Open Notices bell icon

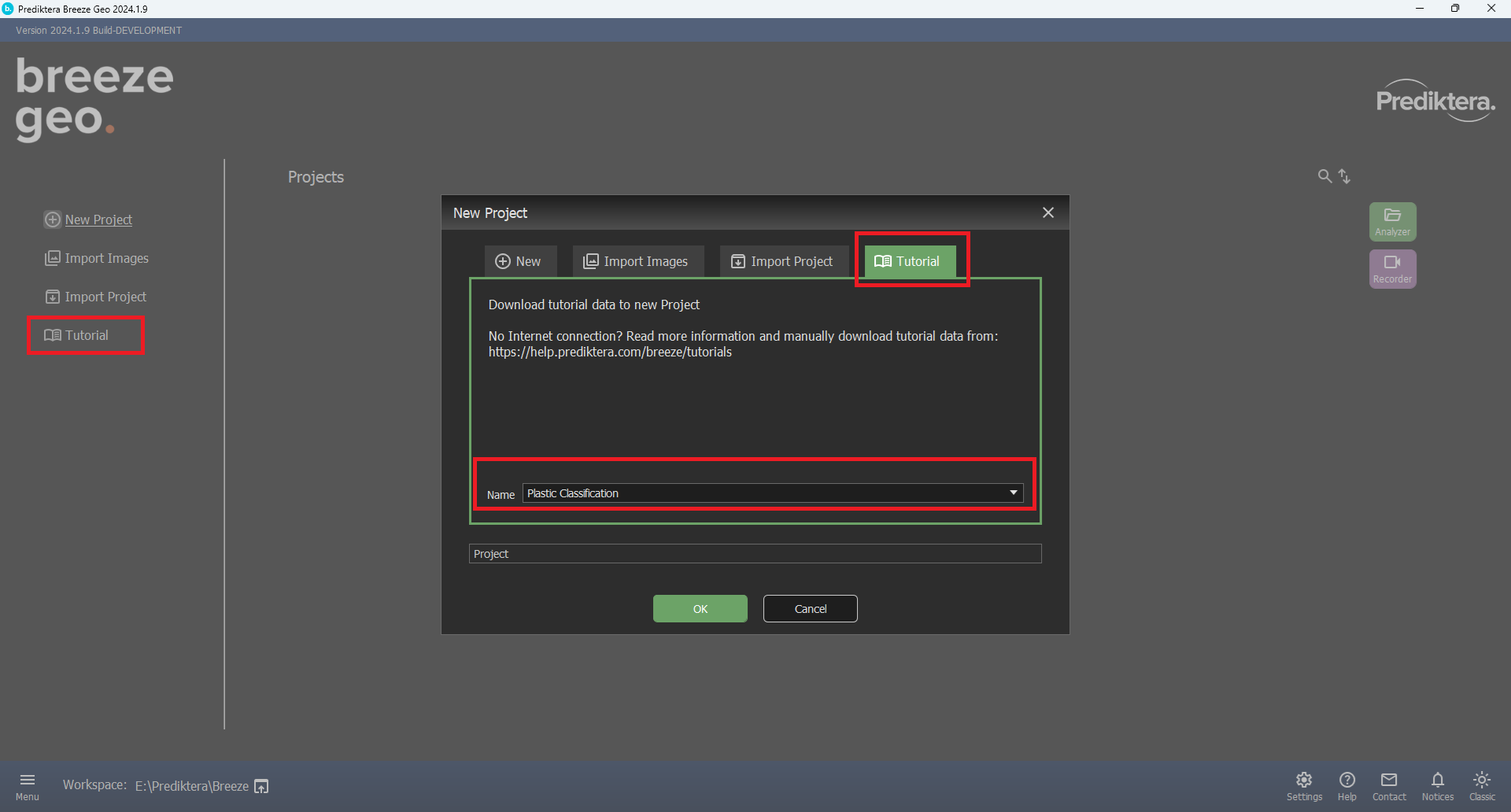tap(1437, 785)
